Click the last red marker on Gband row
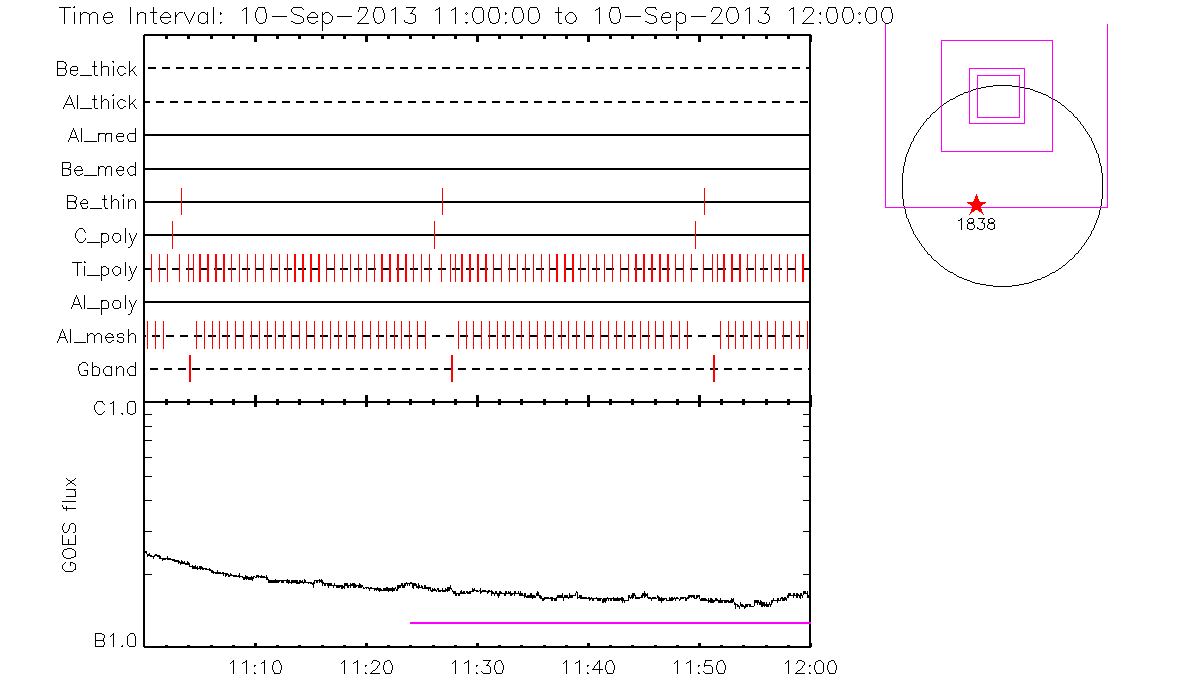1200x700 pixels. click(714, 369)
